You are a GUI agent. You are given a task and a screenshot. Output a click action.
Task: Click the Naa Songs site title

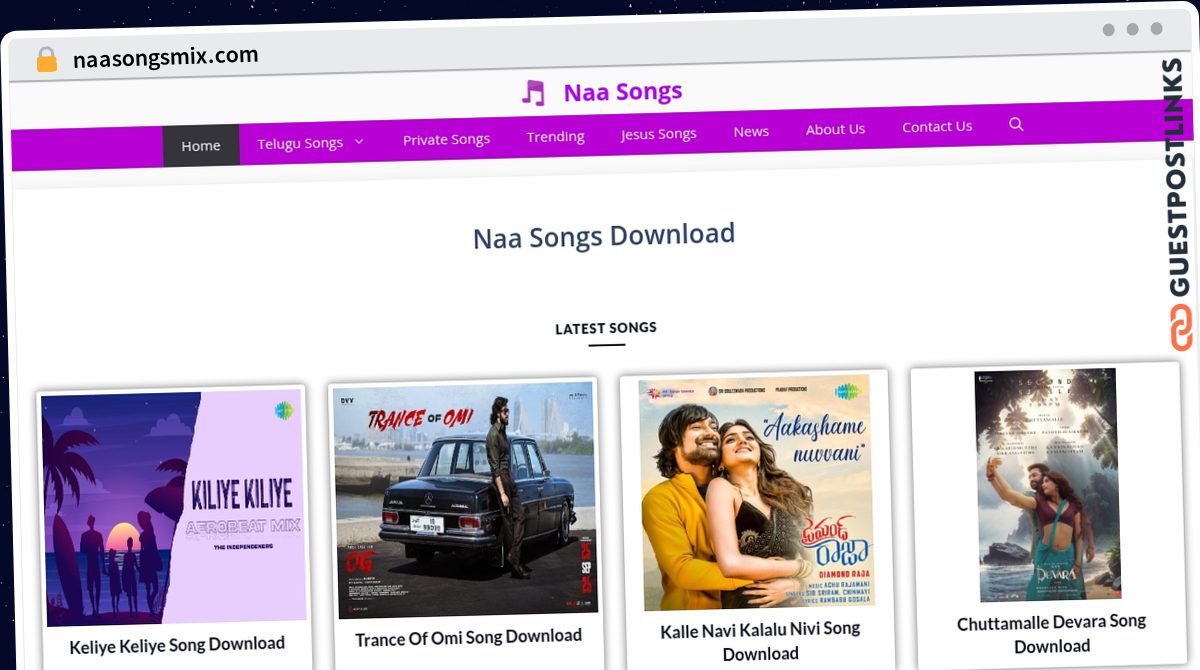pyautogui.click(x=623, y=91)
